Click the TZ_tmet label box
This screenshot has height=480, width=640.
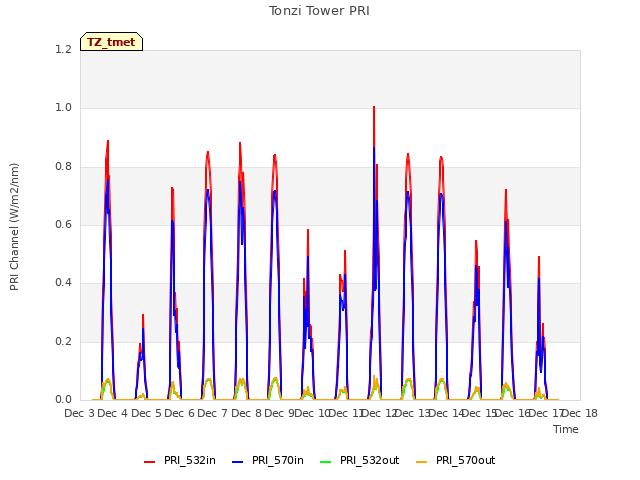[111, 42]
